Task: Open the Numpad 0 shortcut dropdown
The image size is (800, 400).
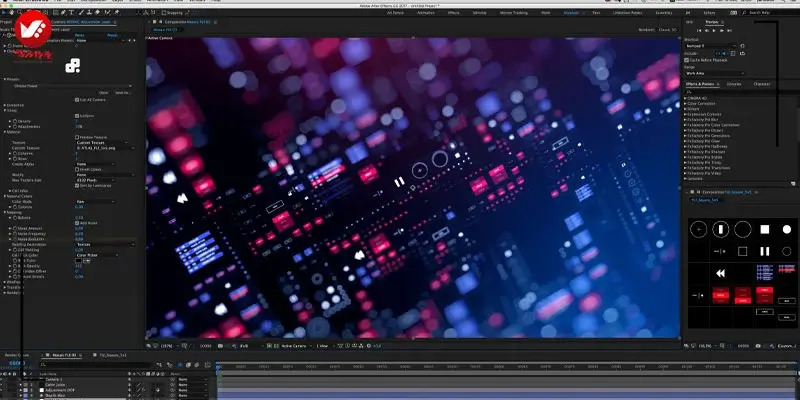Action: click(x=711, y=46)
